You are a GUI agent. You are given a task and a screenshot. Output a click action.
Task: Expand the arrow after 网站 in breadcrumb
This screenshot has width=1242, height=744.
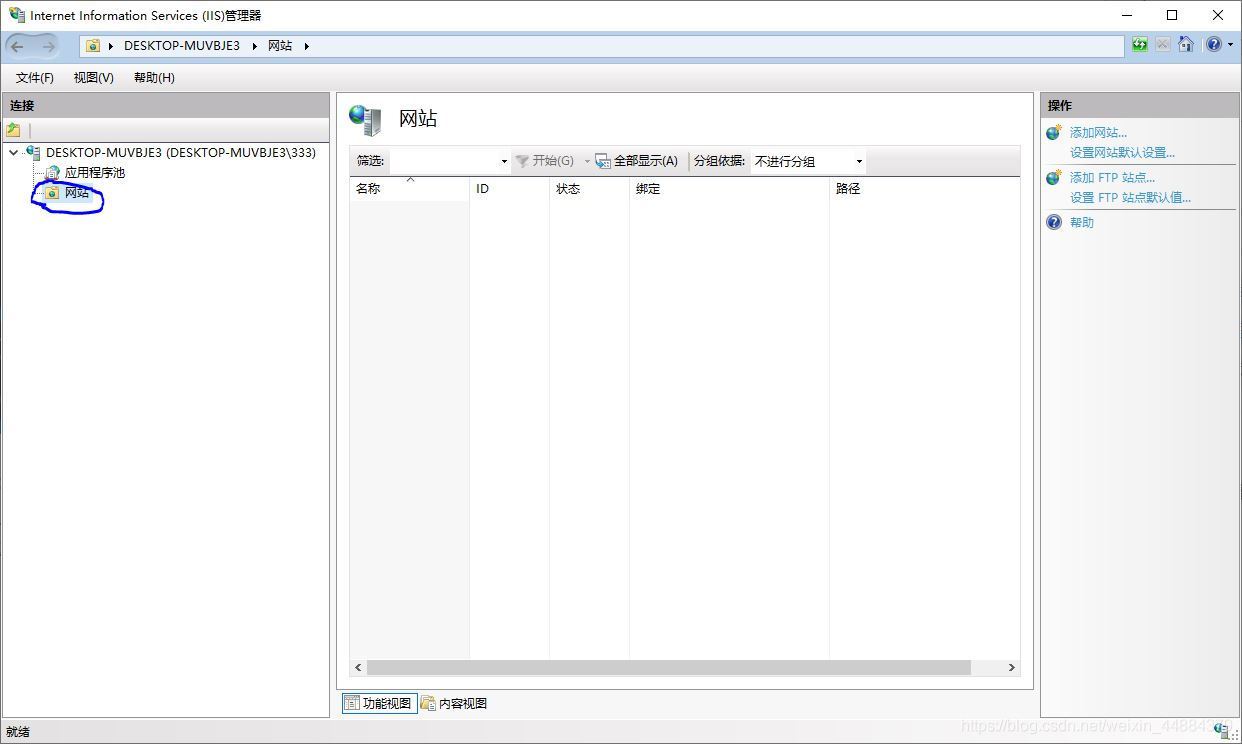click(306, 46)
